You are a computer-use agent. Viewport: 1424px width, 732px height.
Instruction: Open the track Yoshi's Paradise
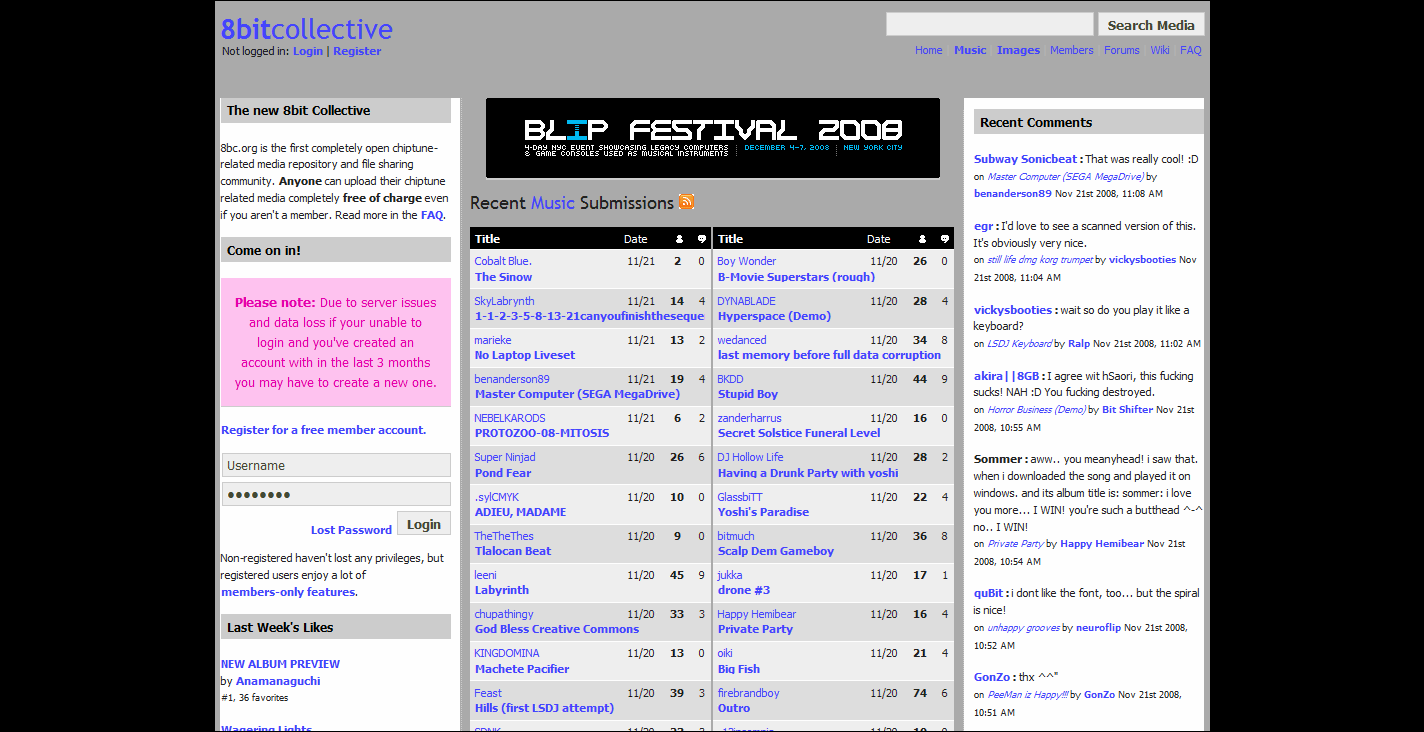(763, 512)
